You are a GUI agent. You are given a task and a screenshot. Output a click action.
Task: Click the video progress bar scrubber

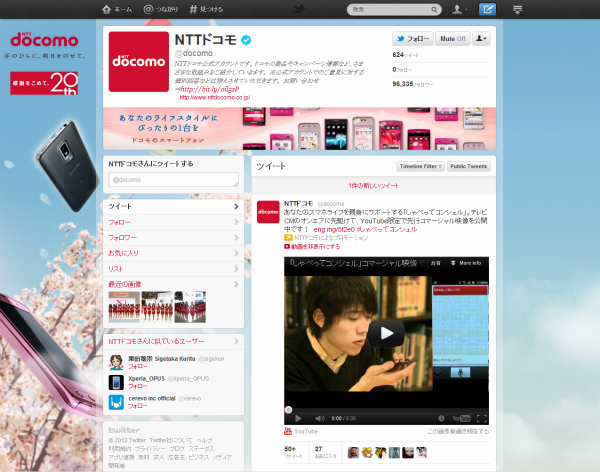point(289,410)
